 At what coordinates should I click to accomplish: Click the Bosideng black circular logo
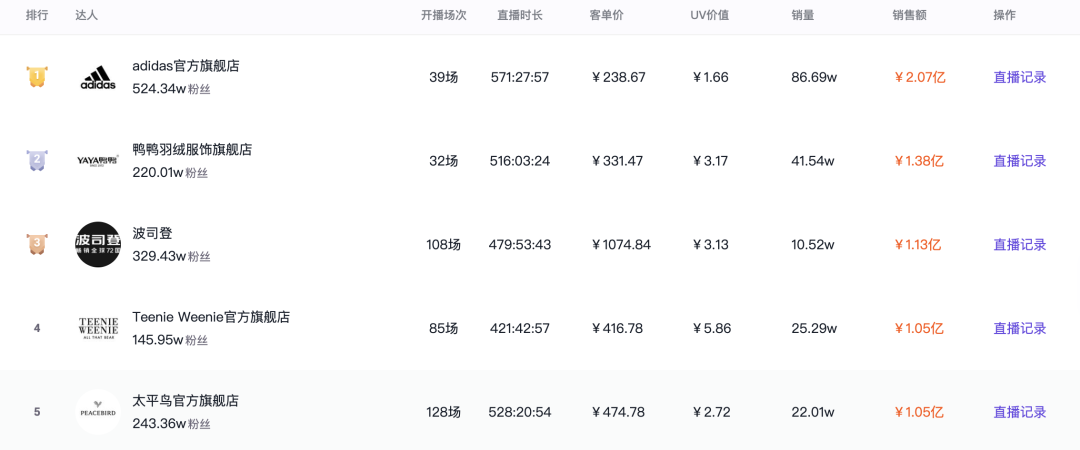point(98,244)
